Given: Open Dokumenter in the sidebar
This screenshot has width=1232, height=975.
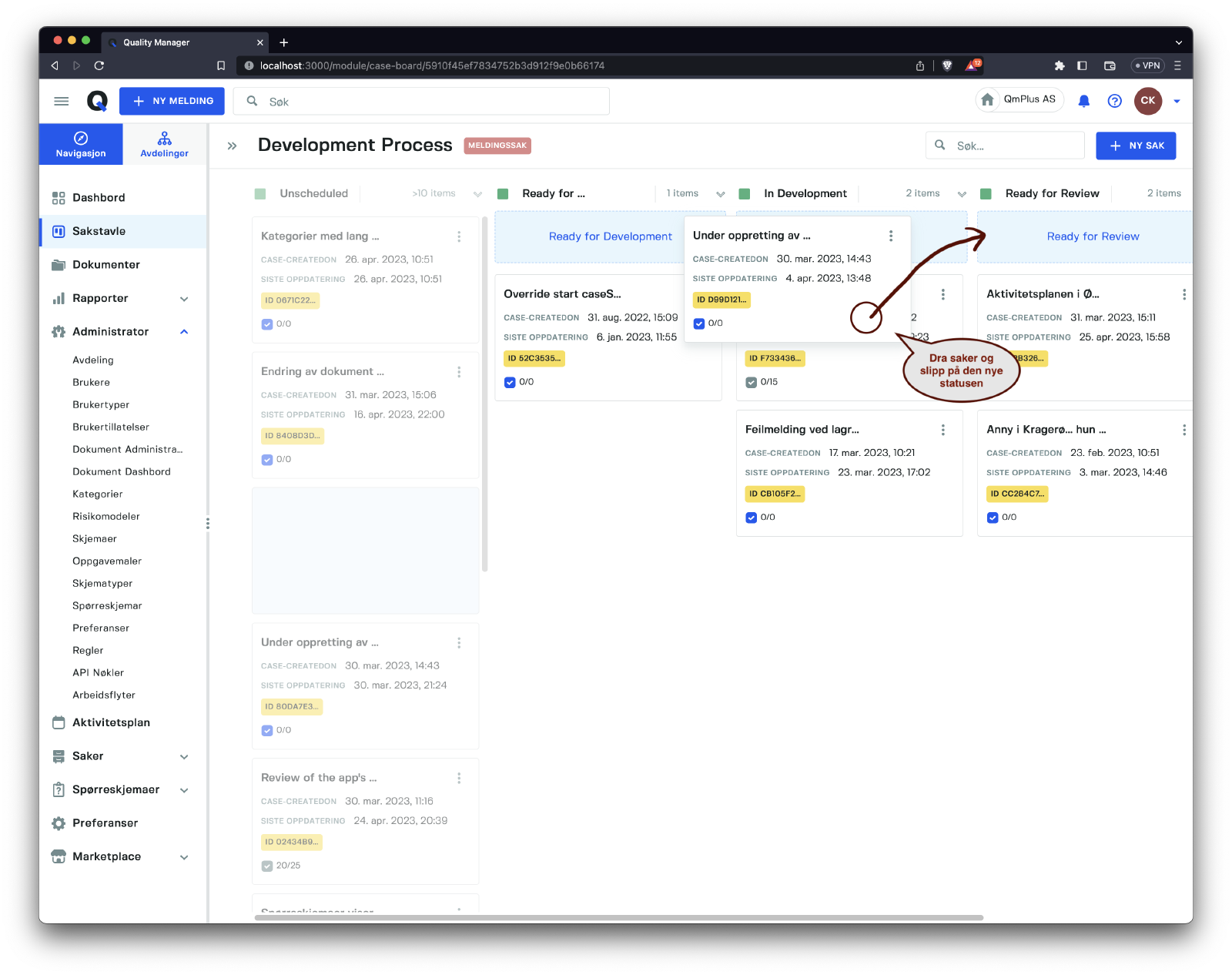Looking at the screenshot, I should pyautogui.click(x=106, y=265).
